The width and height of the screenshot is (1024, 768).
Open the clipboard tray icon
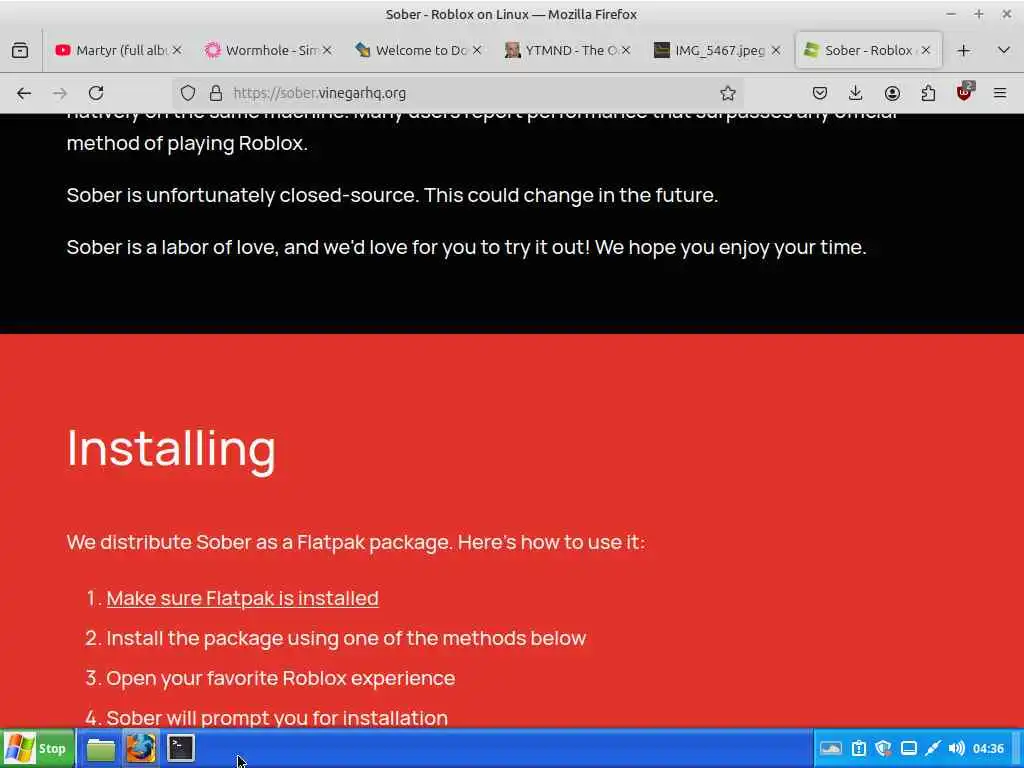coord(859,748)
